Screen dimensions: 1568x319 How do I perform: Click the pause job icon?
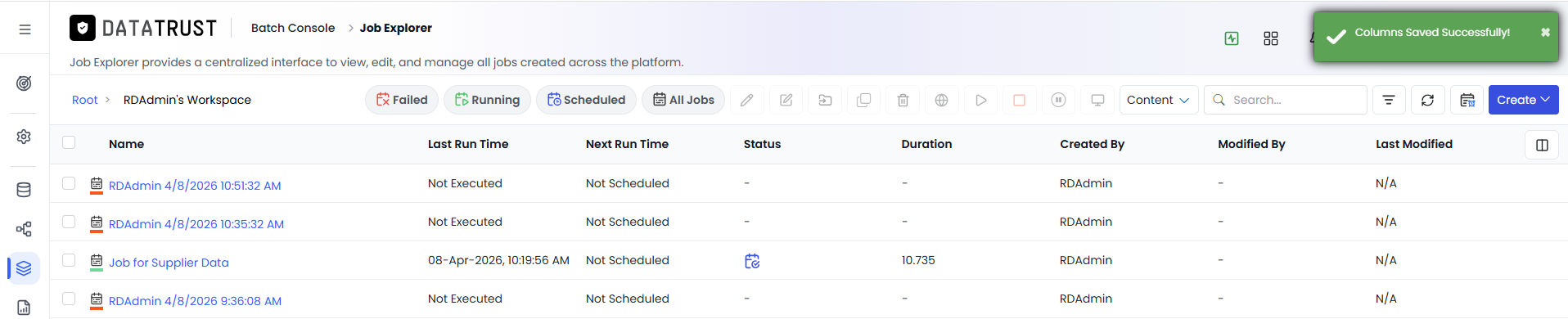[1058, 100]
